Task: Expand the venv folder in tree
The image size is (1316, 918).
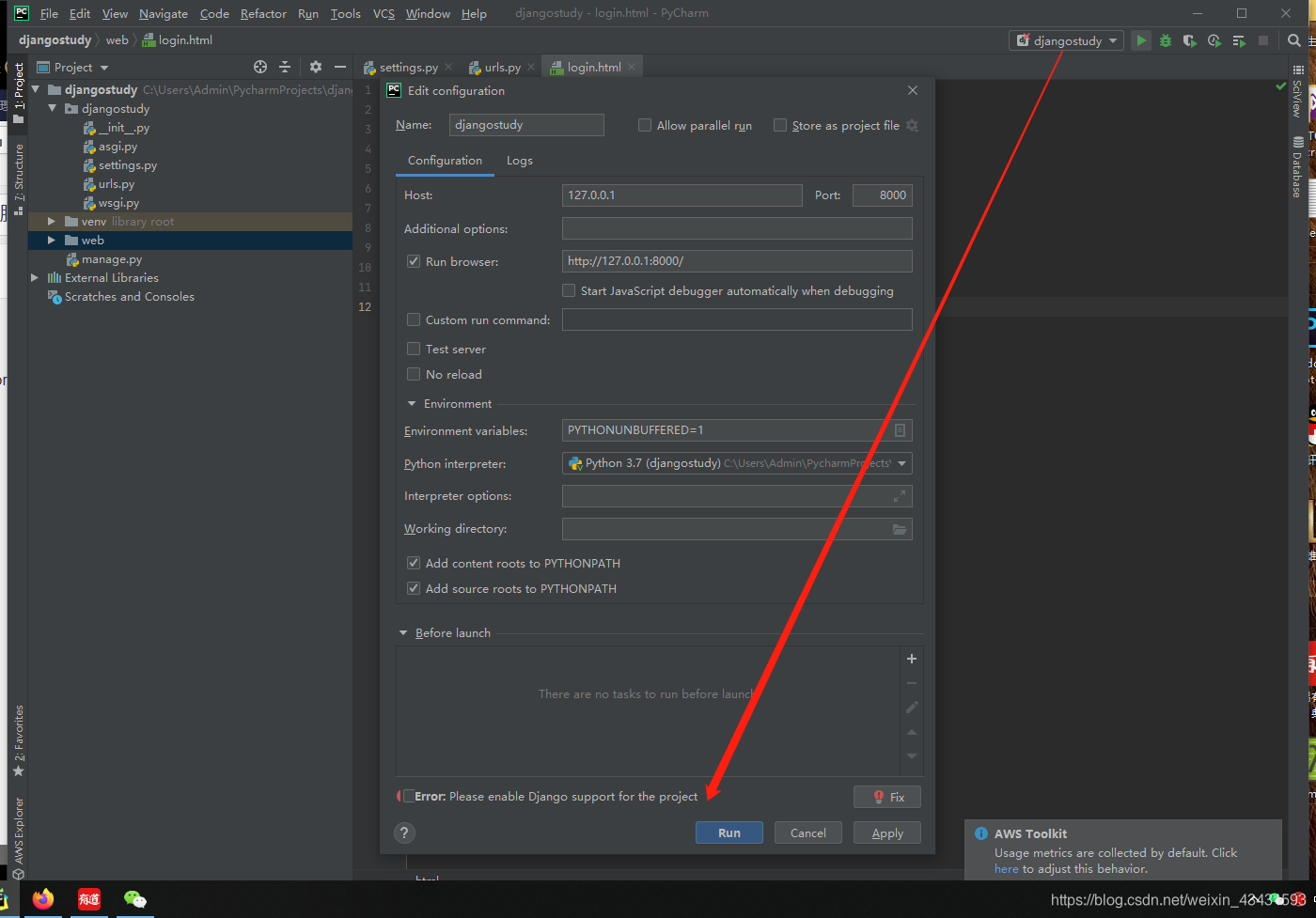Action: pos(52,221)
